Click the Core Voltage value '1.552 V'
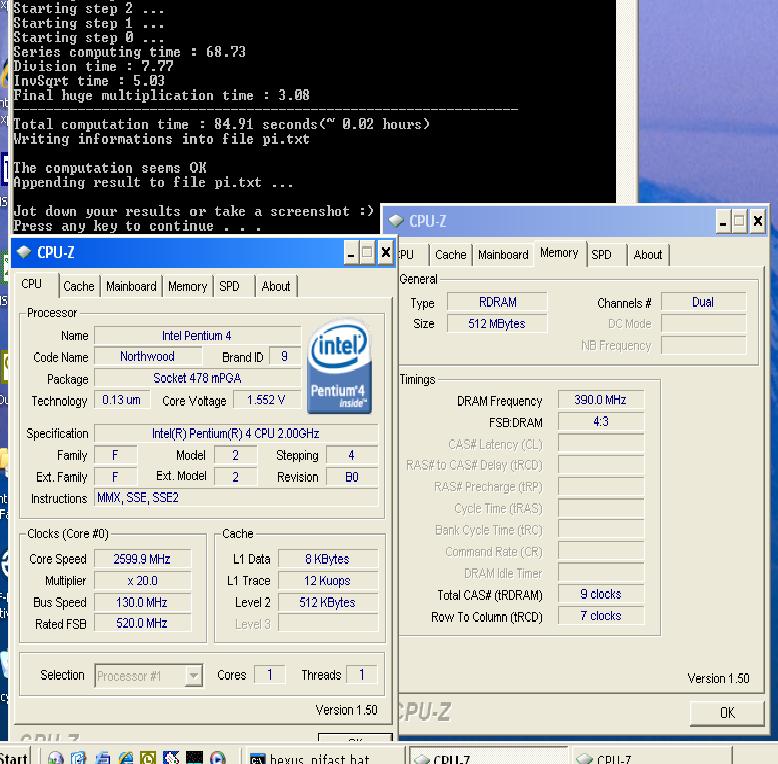This screenshot has width=778, height=764. 266,399
